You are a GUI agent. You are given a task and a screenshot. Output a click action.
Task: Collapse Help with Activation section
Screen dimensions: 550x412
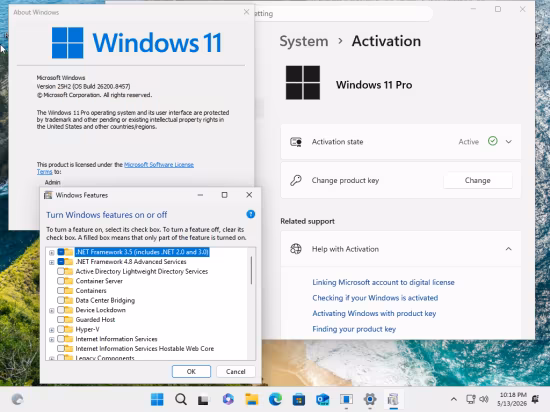pos(509,249)
